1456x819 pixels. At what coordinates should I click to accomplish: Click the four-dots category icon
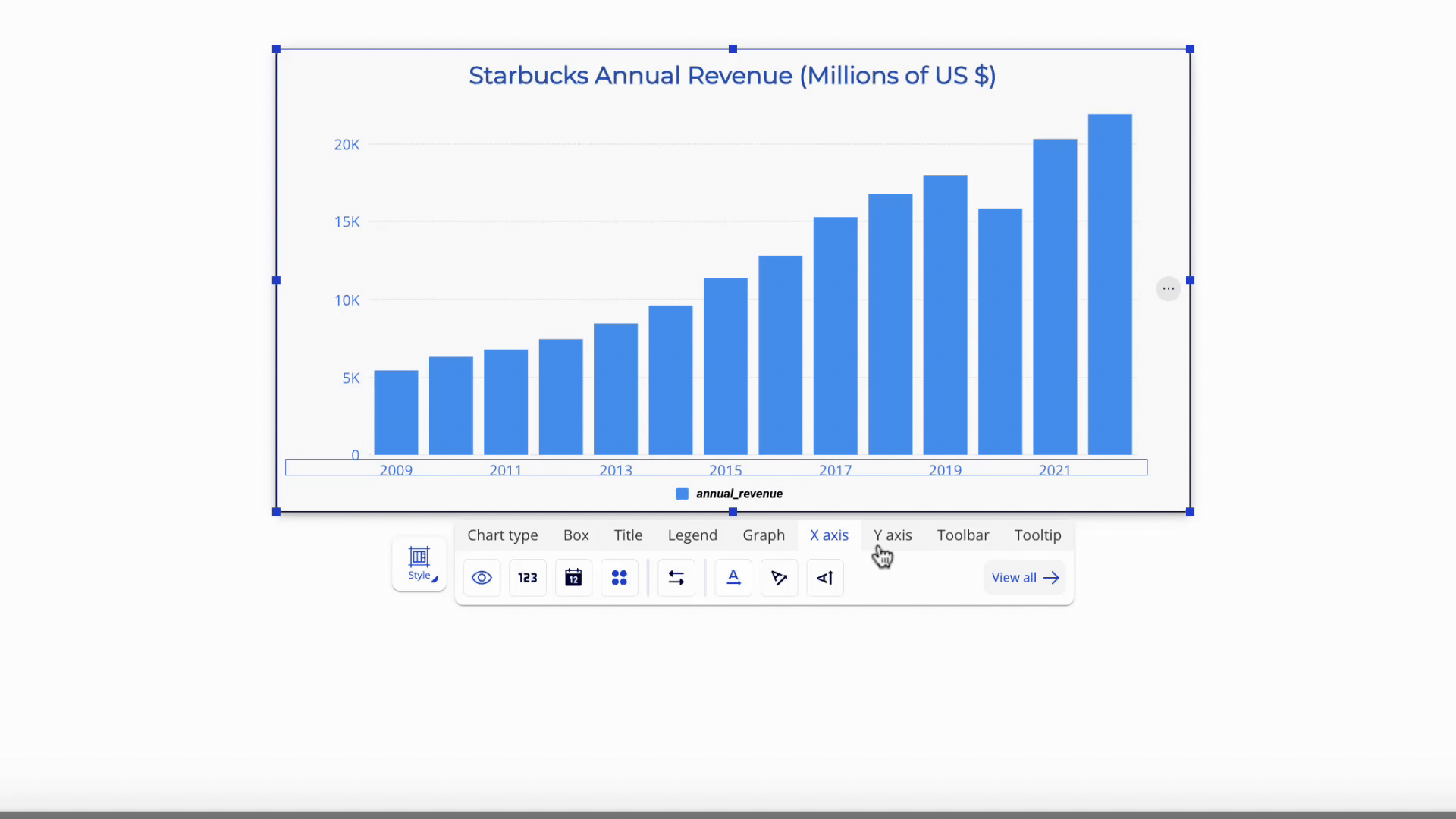[x=620, y=578]
